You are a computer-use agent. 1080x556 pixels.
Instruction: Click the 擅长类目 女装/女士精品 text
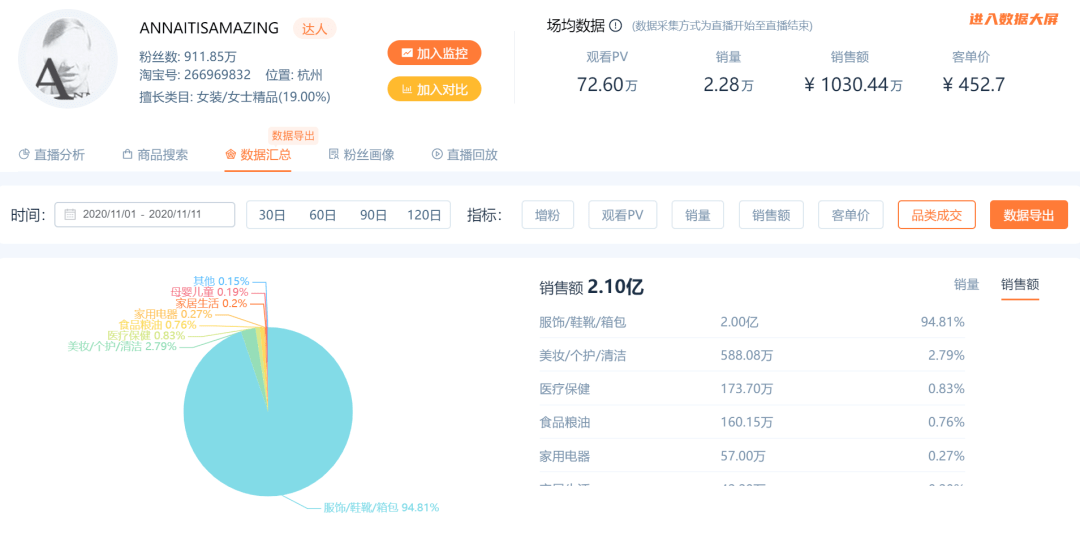pos(235,97)
